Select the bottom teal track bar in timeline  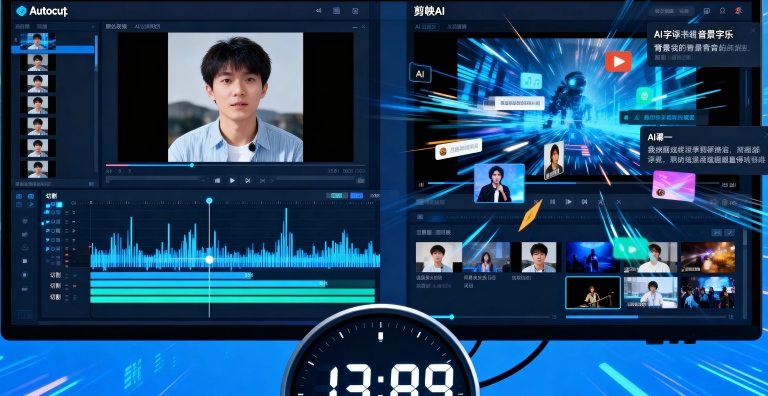tap(233, 299)
